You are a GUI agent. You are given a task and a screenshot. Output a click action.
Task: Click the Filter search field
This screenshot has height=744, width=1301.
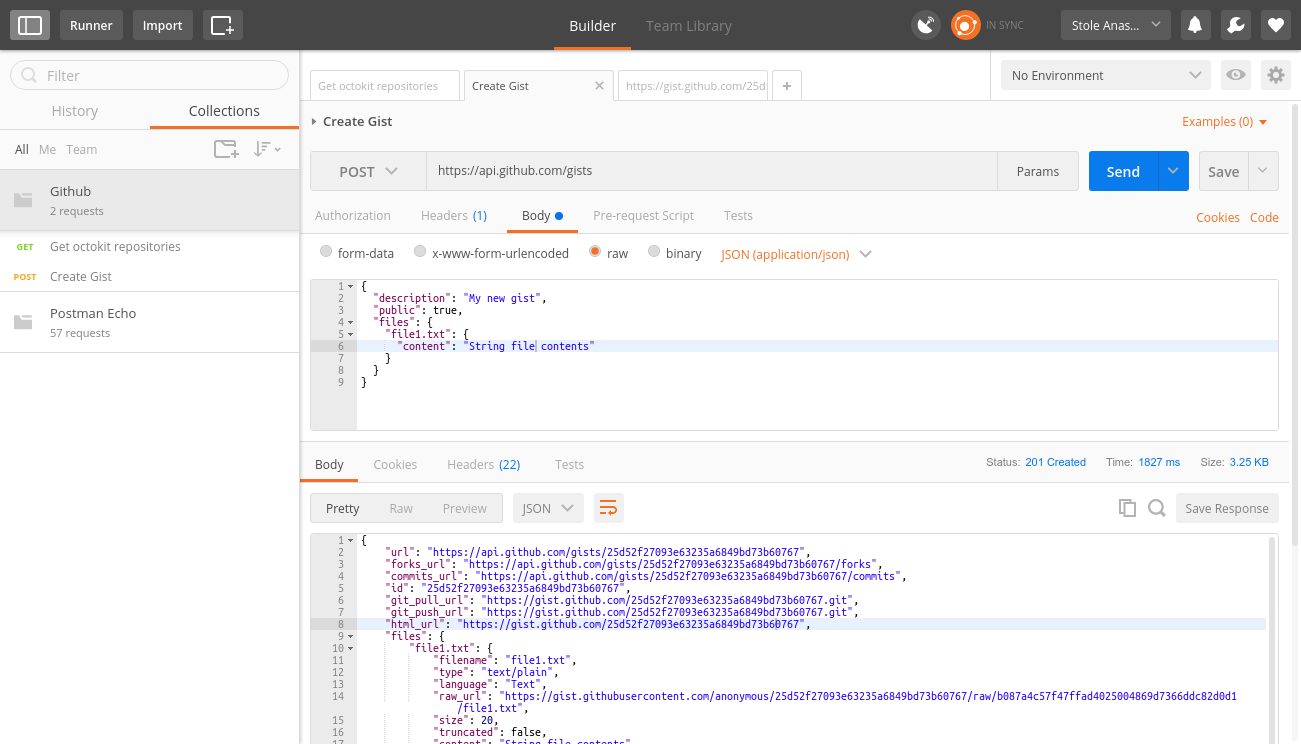point(150,75)
